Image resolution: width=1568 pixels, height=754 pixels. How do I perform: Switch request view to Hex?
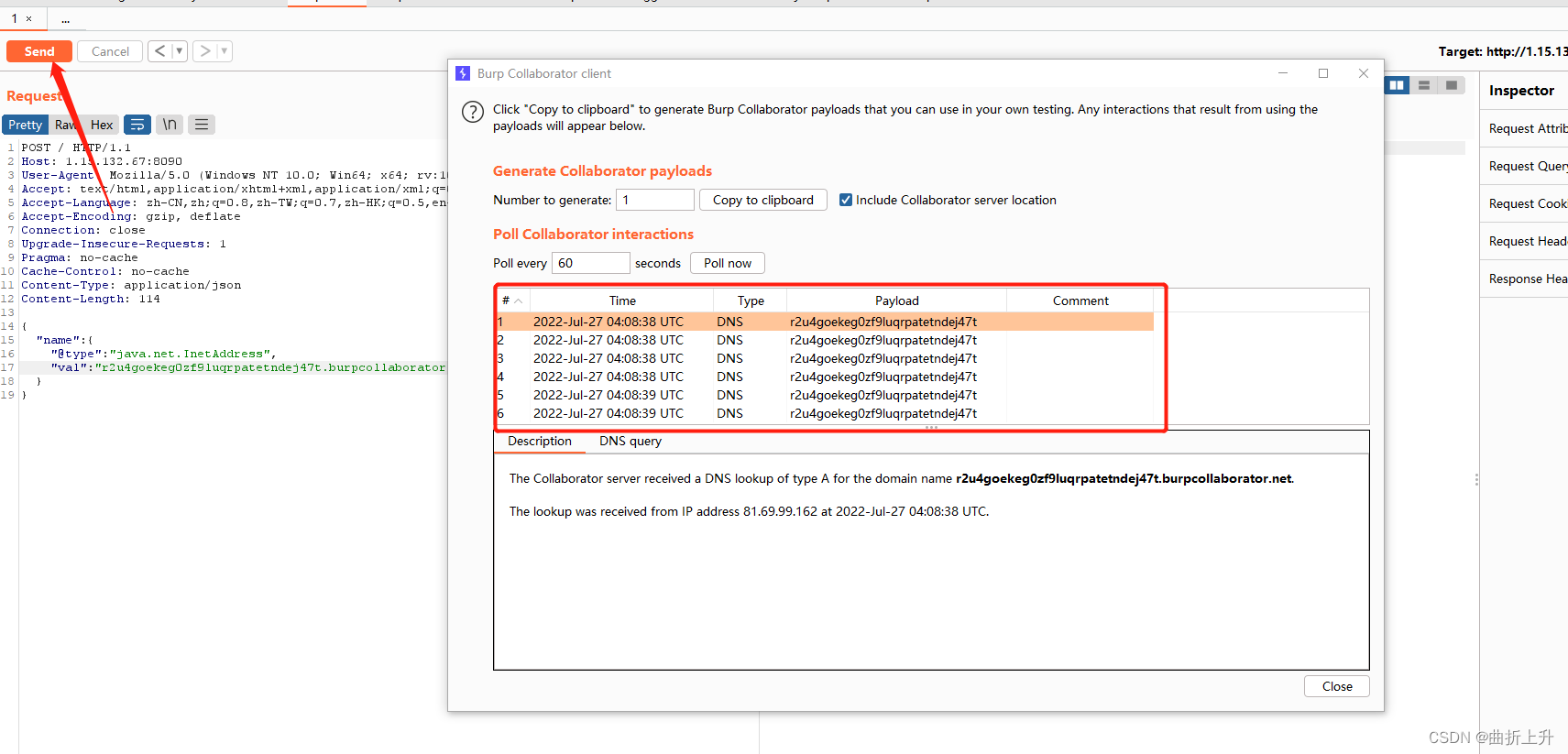(102, 125)
